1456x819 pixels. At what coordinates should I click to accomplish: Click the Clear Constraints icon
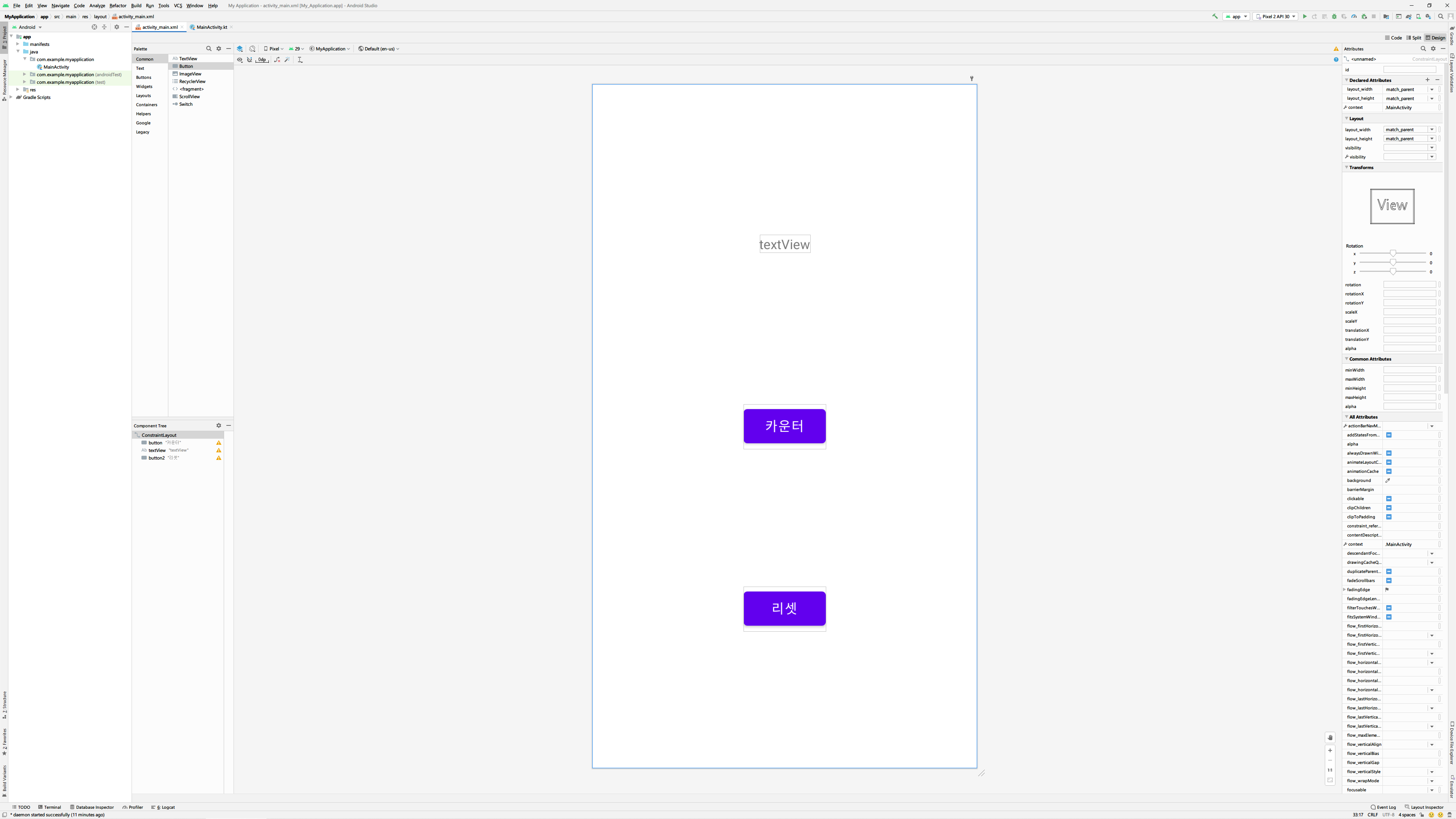(x=277, y=60)
